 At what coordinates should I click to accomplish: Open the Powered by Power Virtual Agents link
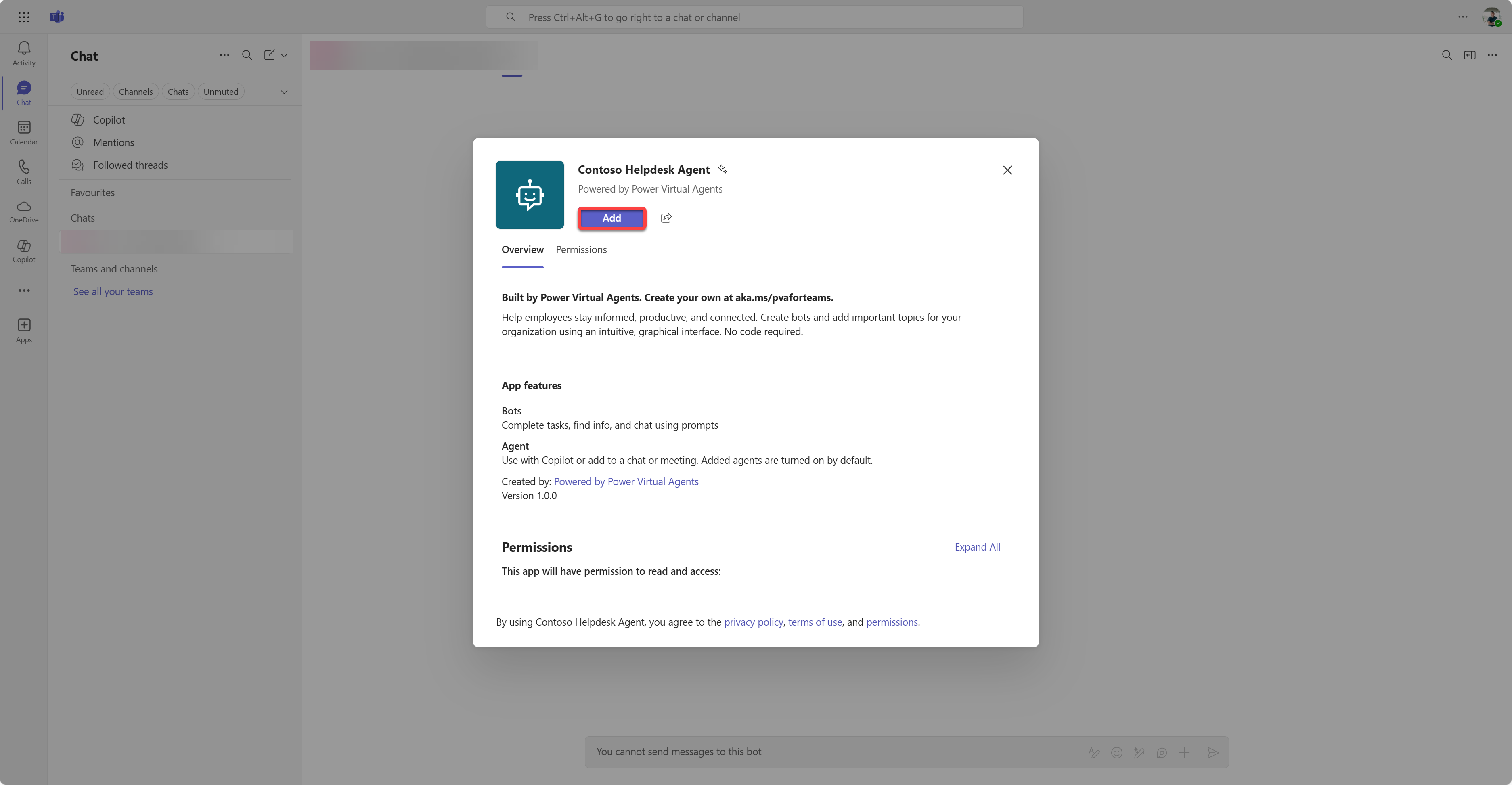pyautogui.click(x=626, y=481)
